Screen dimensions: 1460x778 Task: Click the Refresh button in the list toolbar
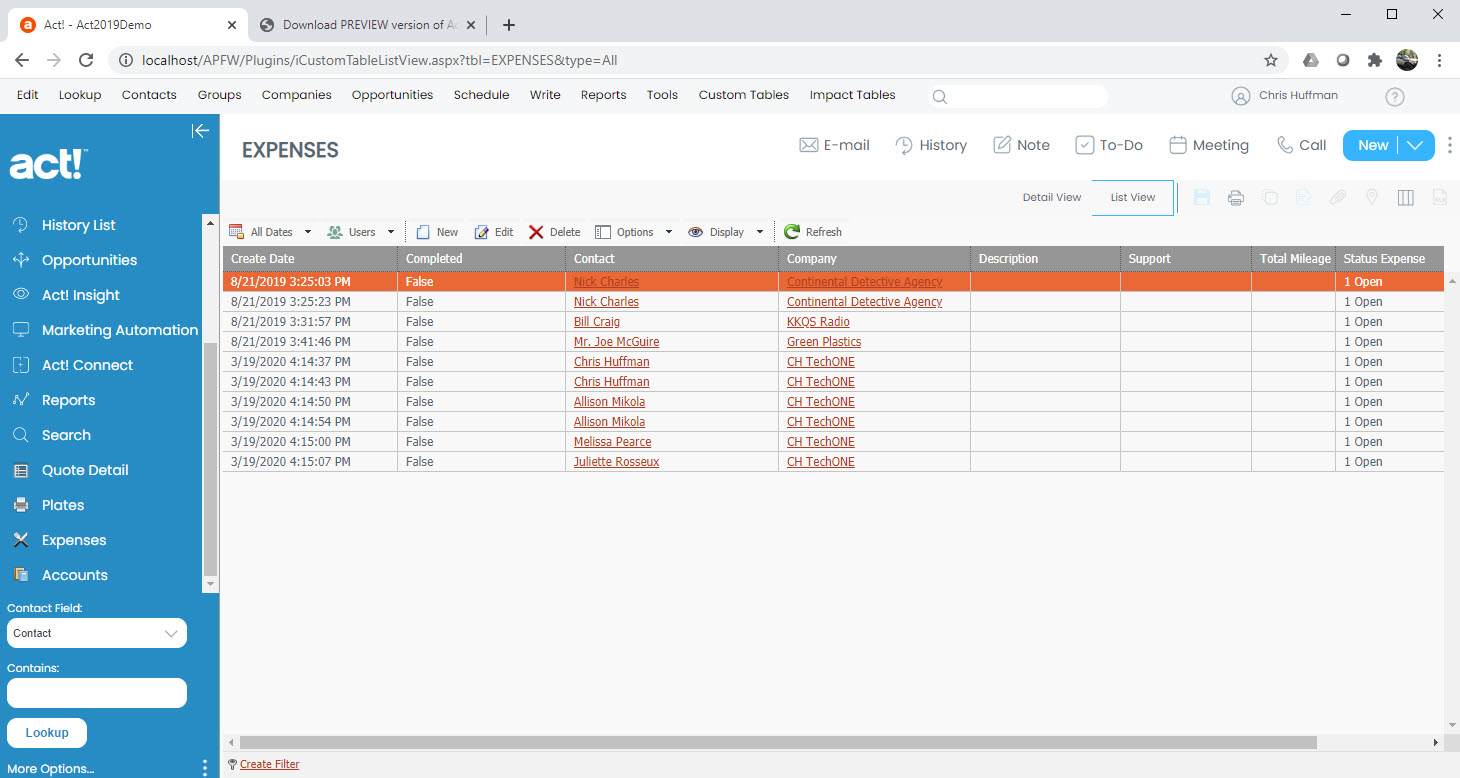(813, 232)
